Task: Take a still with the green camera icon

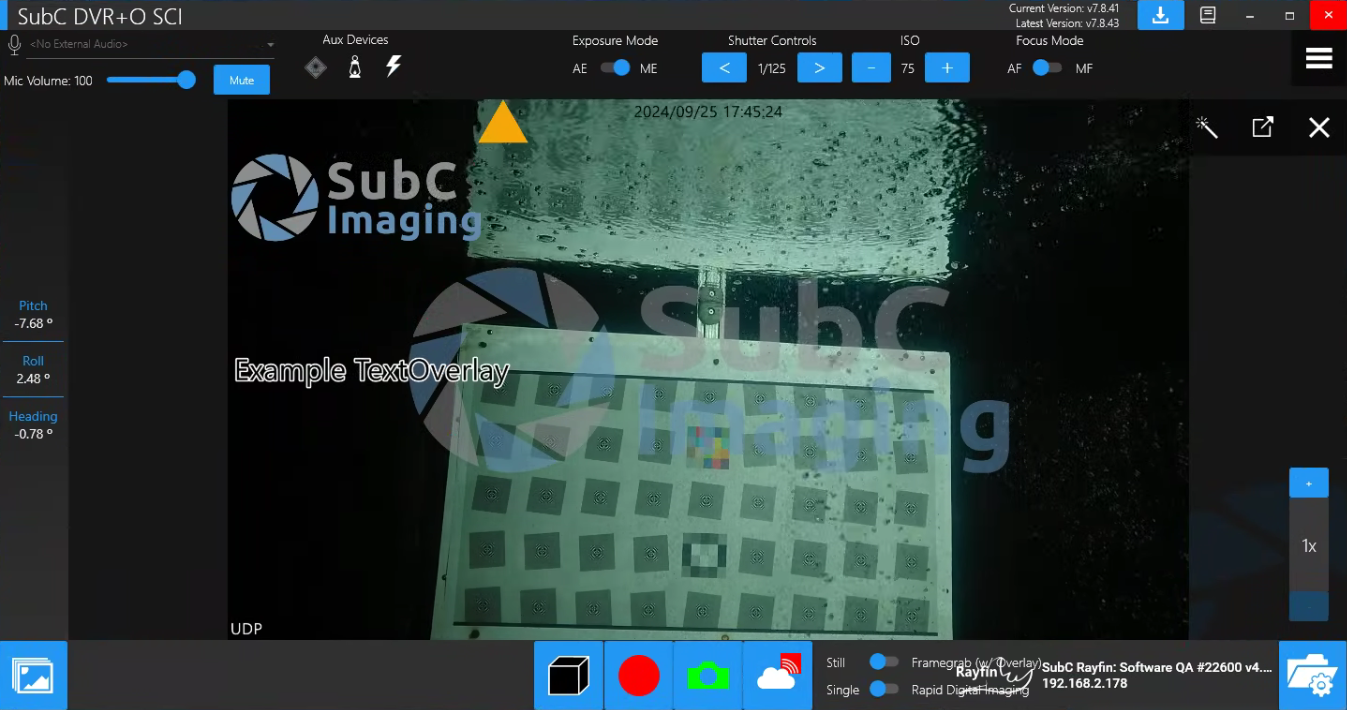Action: click(708, 676)
